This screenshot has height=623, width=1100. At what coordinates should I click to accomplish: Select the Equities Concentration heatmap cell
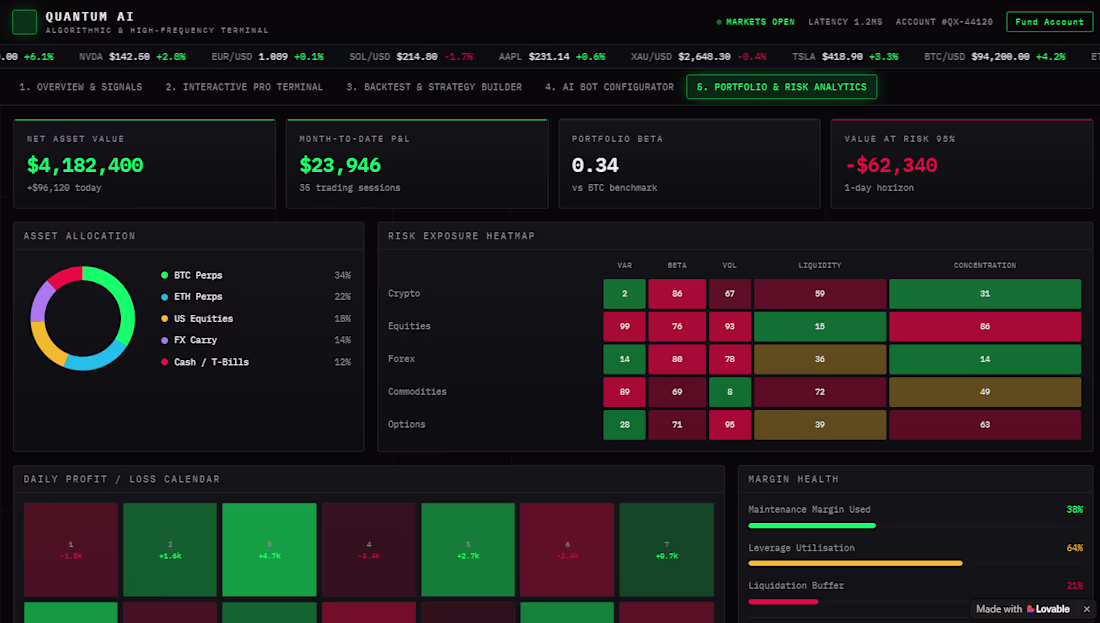pyautogui.click(x=985, y=326)
